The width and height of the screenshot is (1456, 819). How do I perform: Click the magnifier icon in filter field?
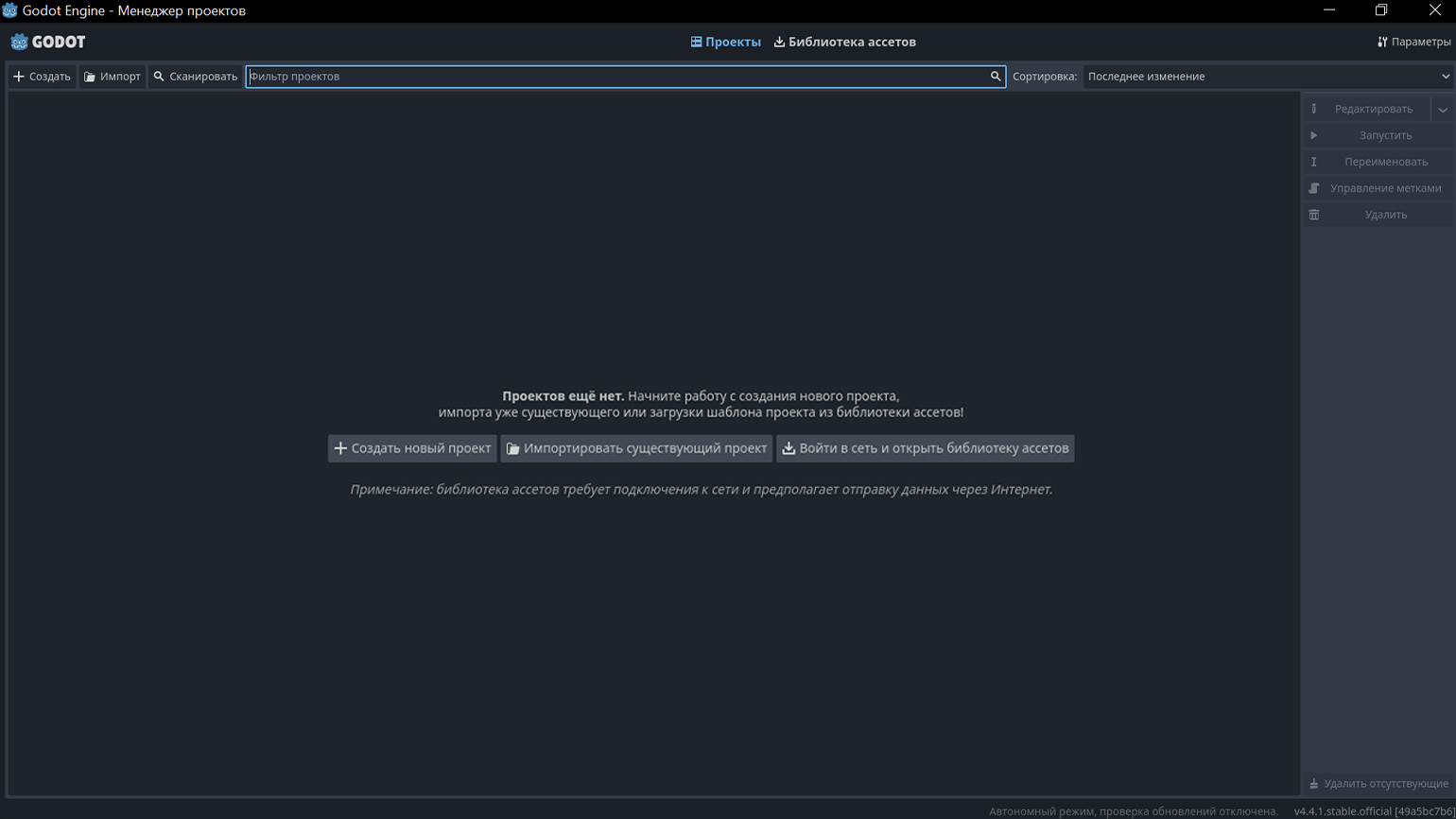pyautogui.click(x=996, y=77)
